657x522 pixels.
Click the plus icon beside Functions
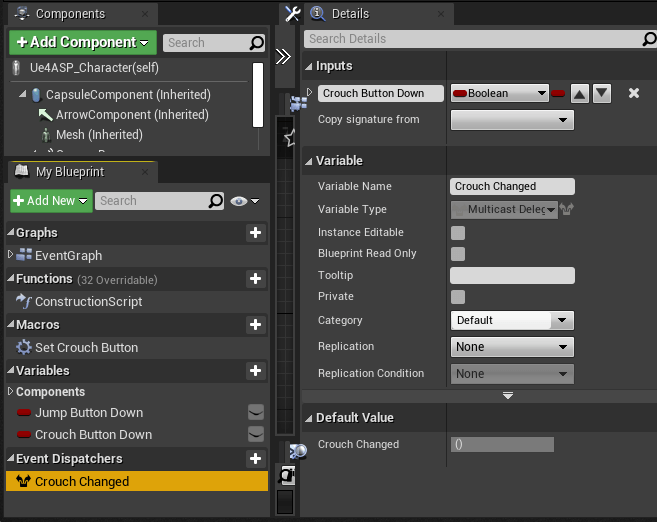pos(256,279)
